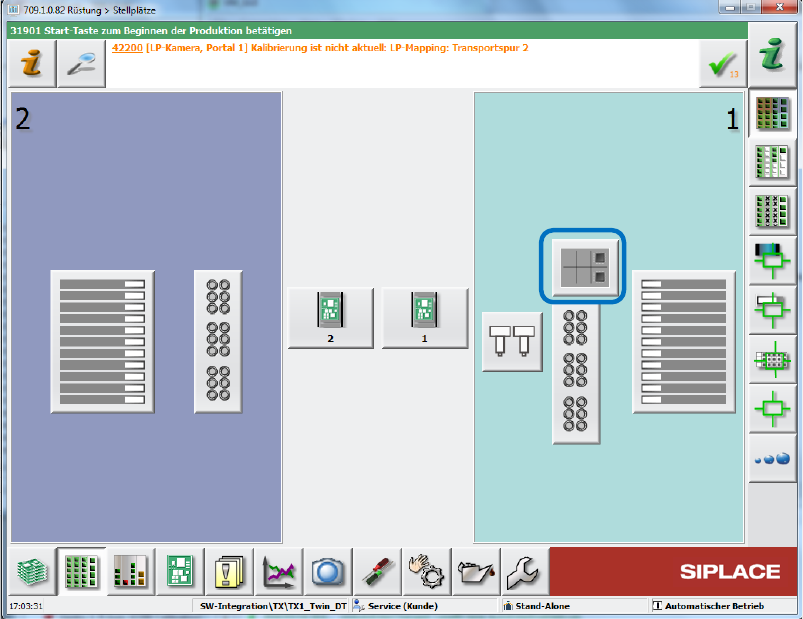Open the feeder list view with white tracks
Image resolution: width=803 pixels, height=619 pixels.
click(772, 162)
